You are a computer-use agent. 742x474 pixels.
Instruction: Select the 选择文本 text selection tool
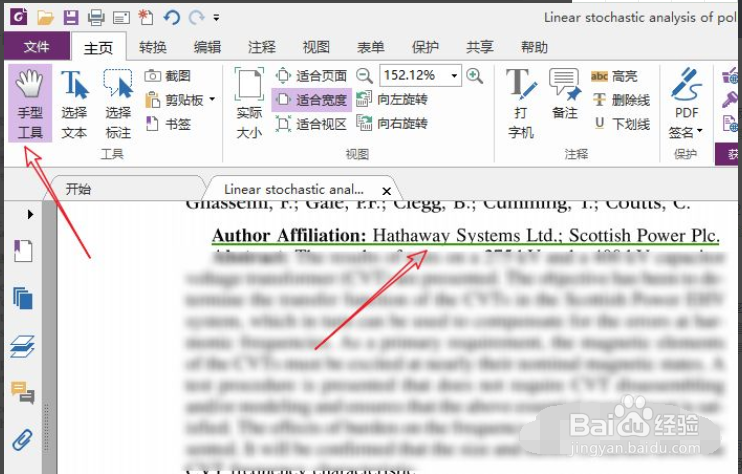click(x=74, y=104)
